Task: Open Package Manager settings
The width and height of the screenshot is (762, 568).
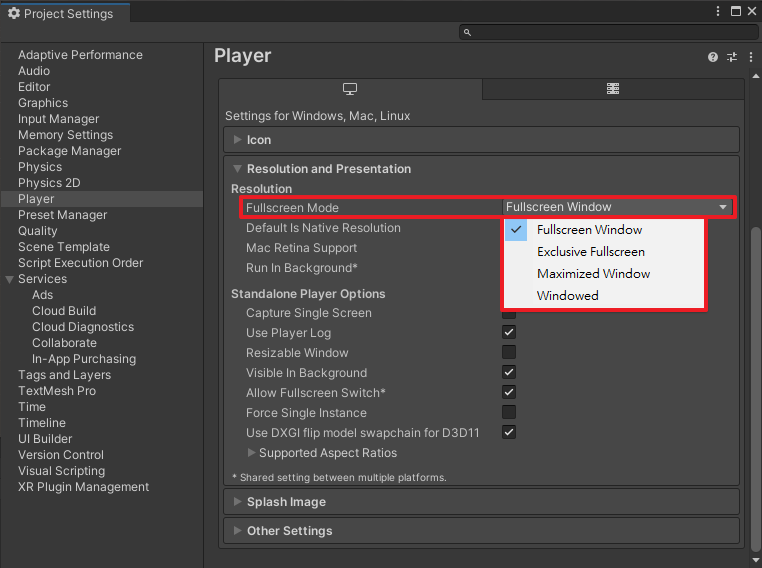Action: [69, 151]
